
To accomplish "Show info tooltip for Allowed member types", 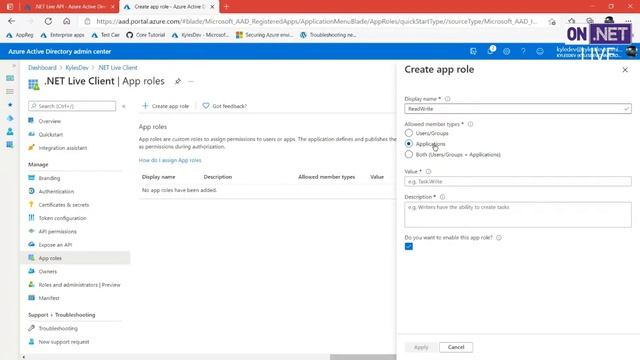I will click(x=470, y=124).
